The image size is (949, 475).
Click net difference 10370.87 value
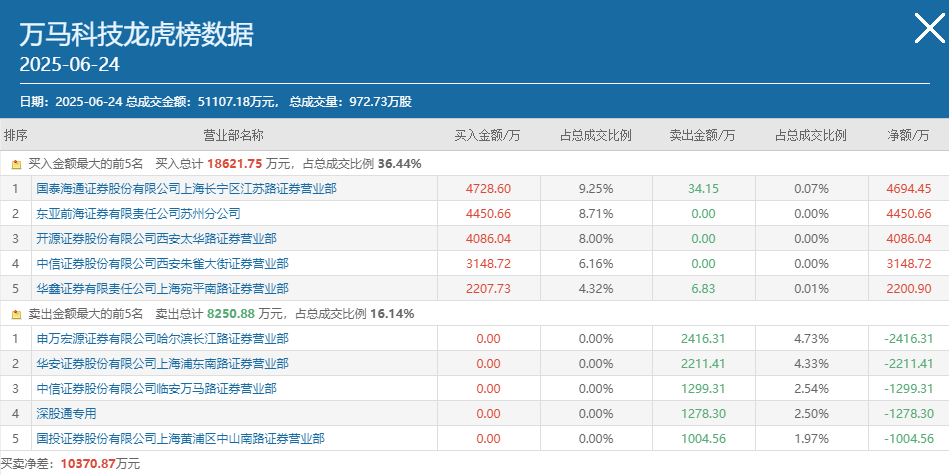[x=88, y=464]
